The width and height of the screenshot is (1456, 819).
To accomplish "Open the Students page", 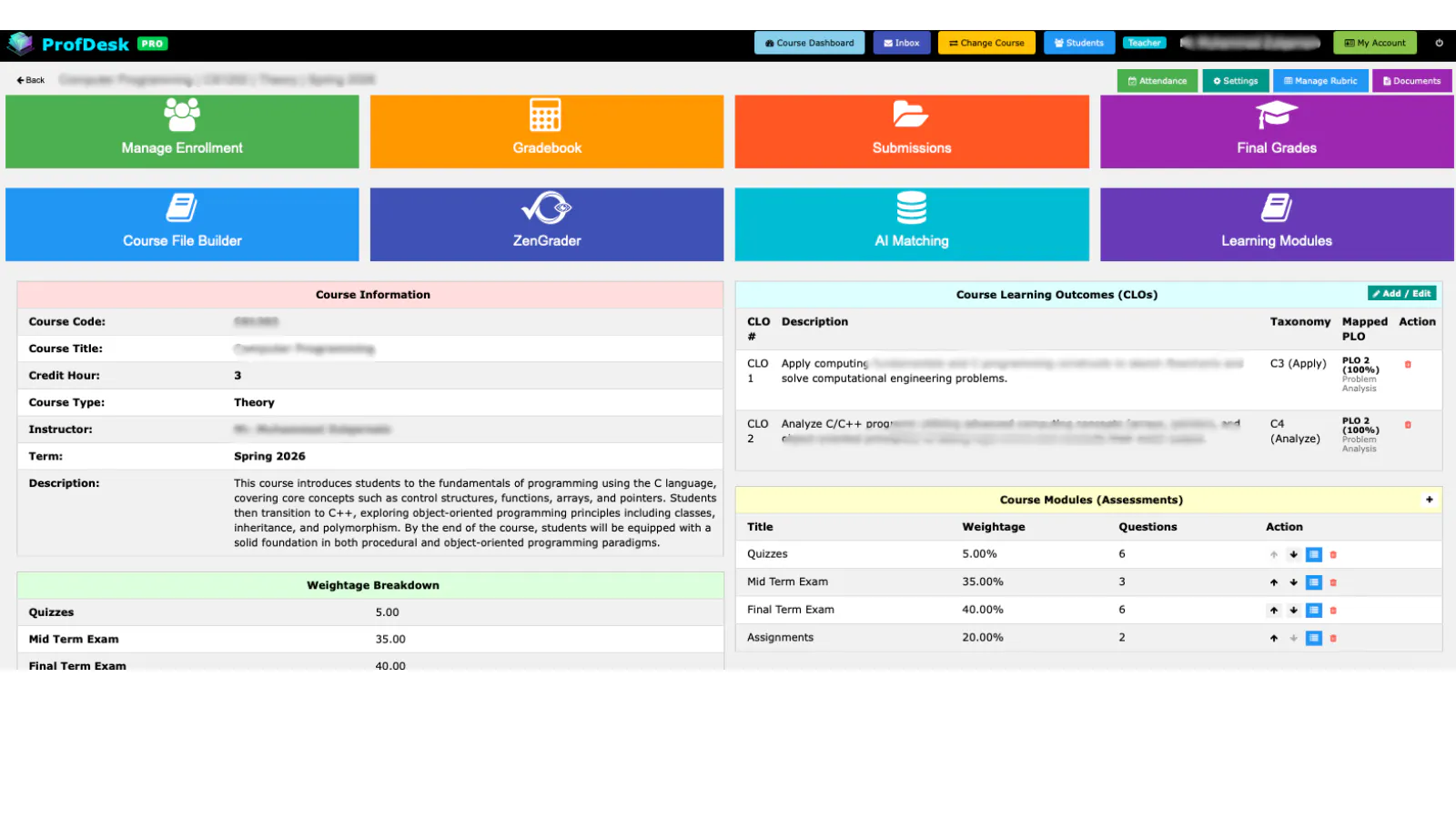I will 1079,43.
